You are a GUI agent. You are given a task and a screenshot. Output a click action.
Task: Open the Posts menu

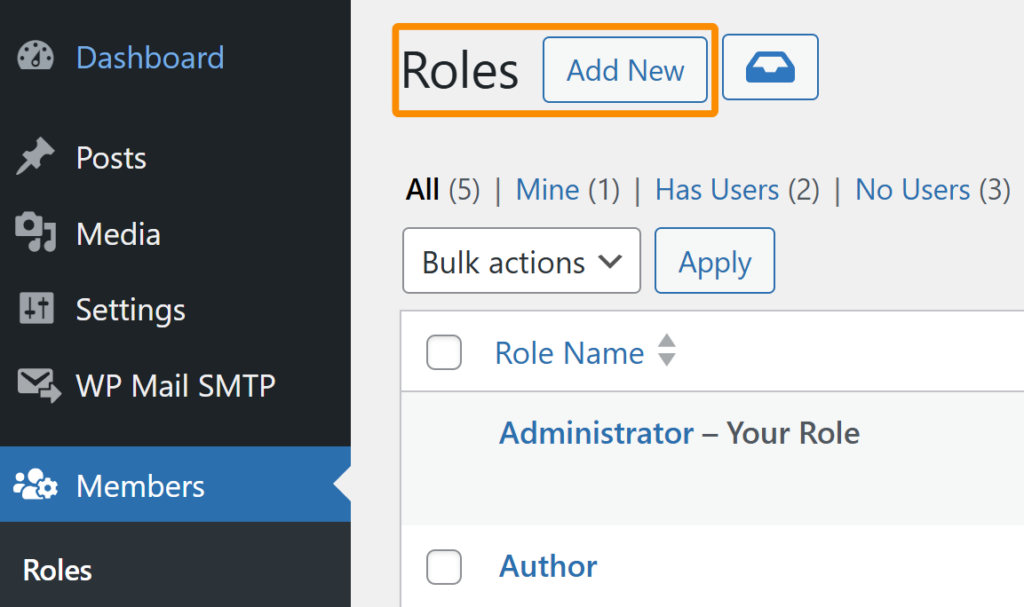[x=111, y=158]
